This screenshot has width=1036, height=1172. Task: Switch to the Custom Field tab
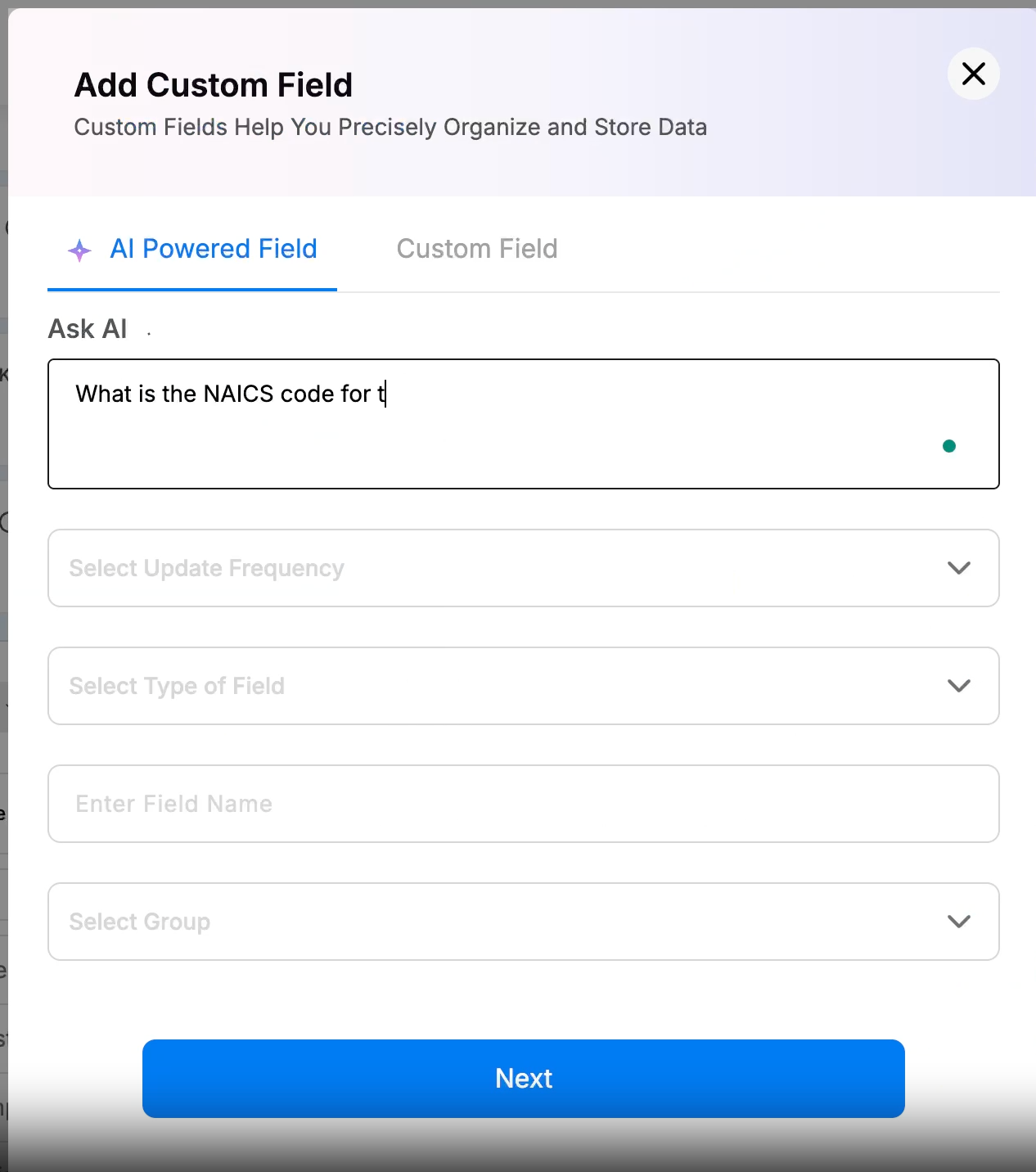[x=477, y=249]
